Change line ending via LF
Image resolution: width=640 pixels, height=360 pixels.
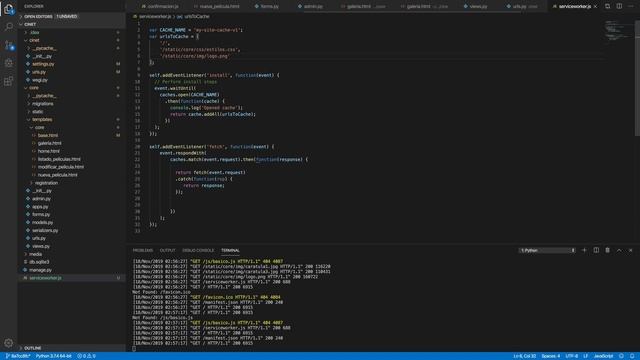tap(585, 356)
